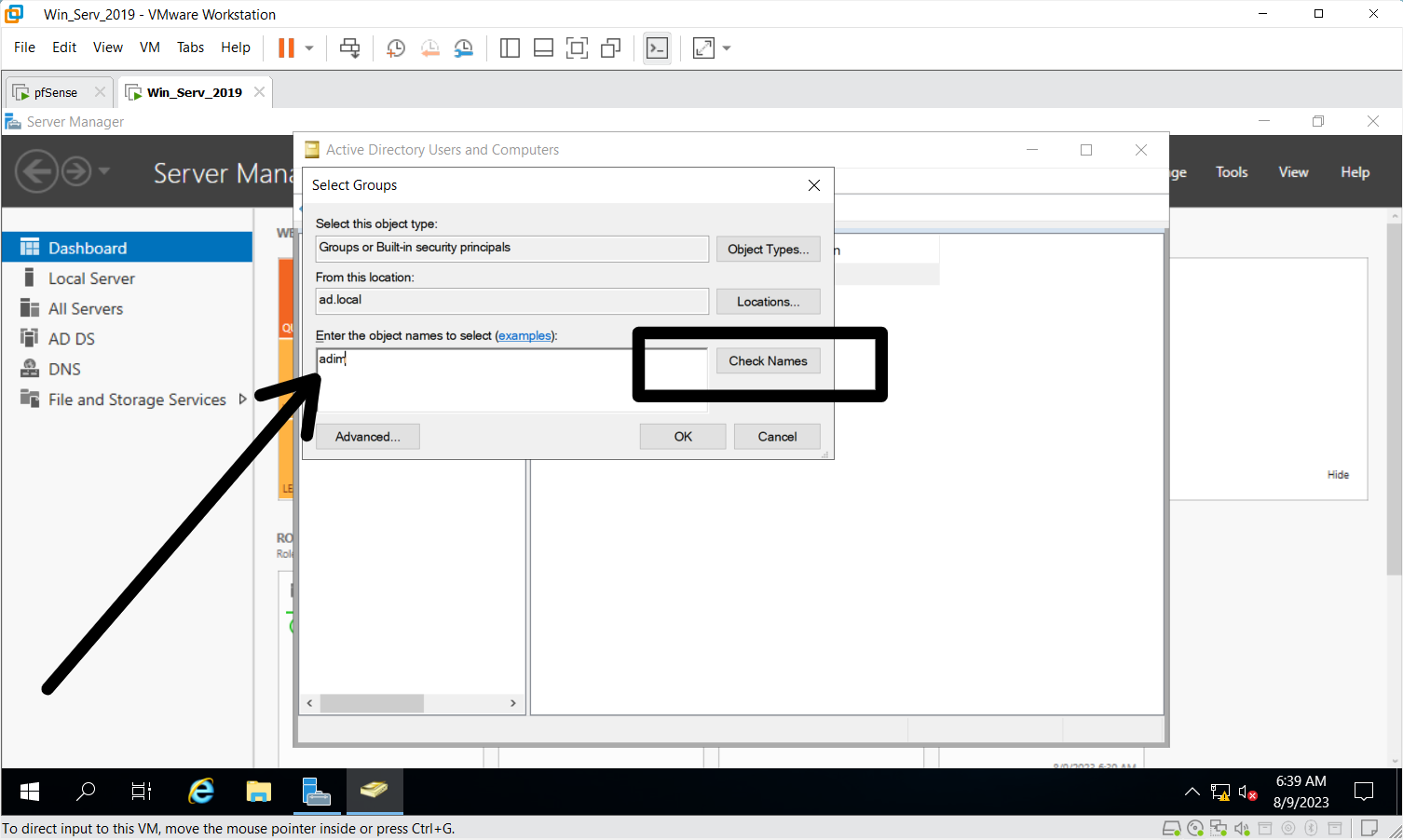Click the horizontal scrollbar thumb in tree pane
1403x840 pixels.
[x=372, y=703]
